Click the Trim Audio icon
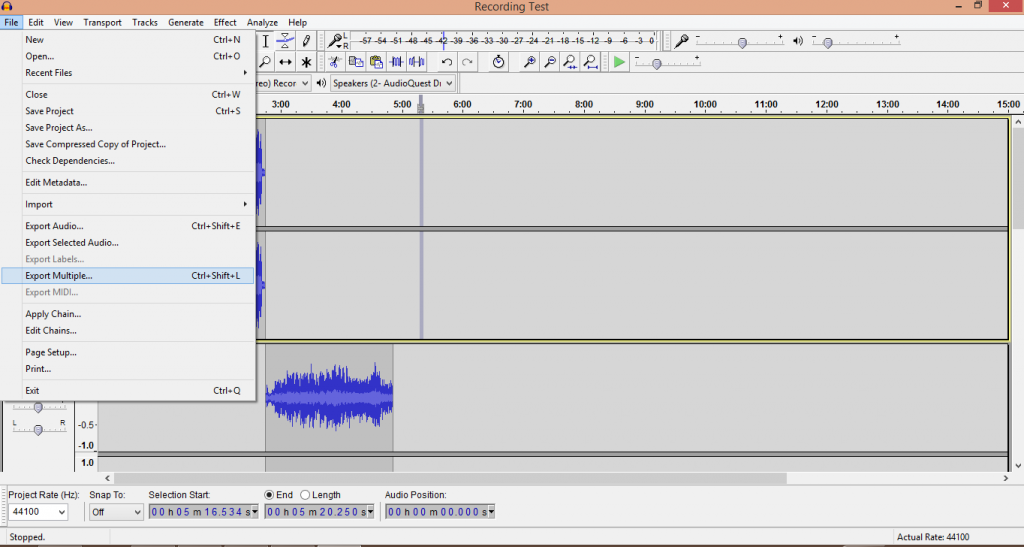Viewport: 1024px width, 547px height. (396, 62)
